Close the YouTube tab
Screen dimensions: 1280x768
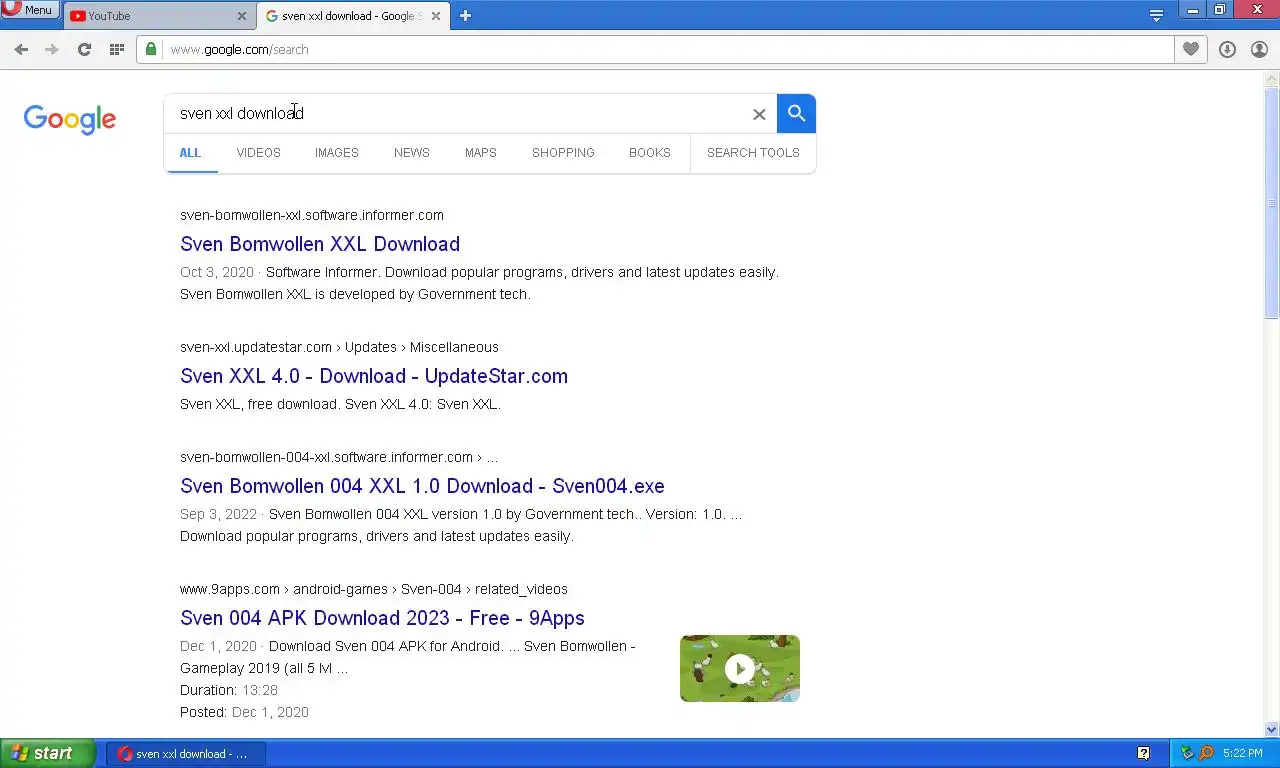(x=242, y=16)
